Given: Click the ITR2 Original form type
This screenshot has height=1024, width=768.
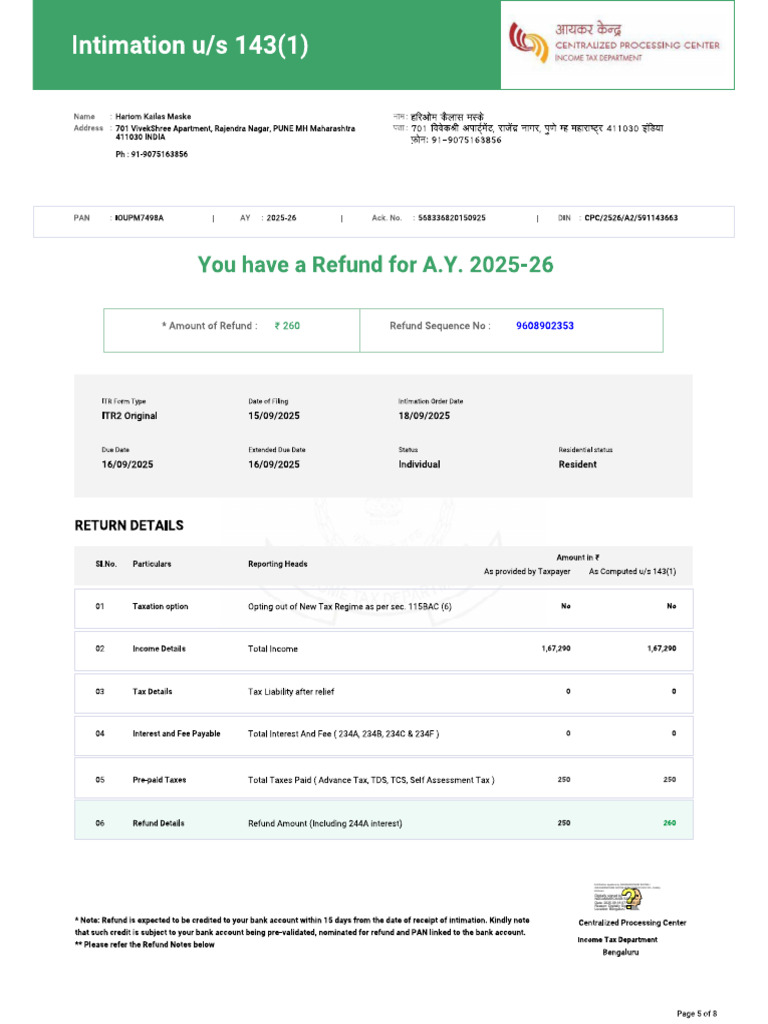Looking at the screenshot, I should (x=129, y=416).
